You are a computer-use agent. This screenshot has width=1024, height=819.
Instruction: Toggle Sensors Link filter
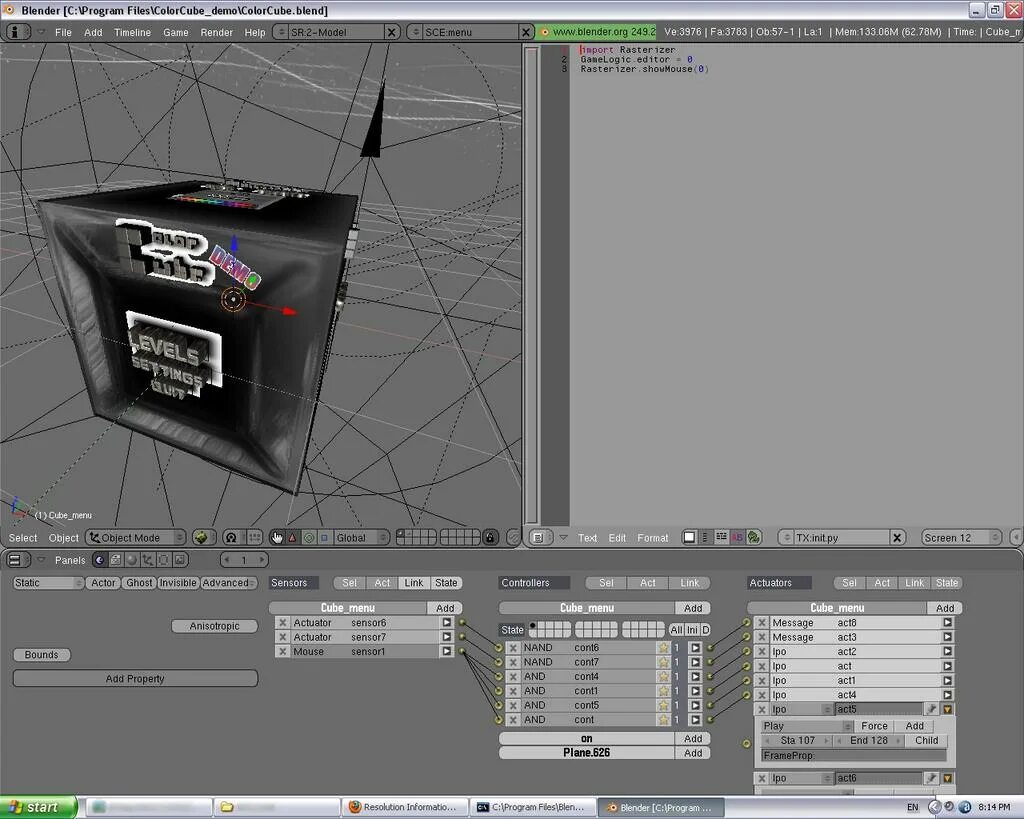pos(413,583)
